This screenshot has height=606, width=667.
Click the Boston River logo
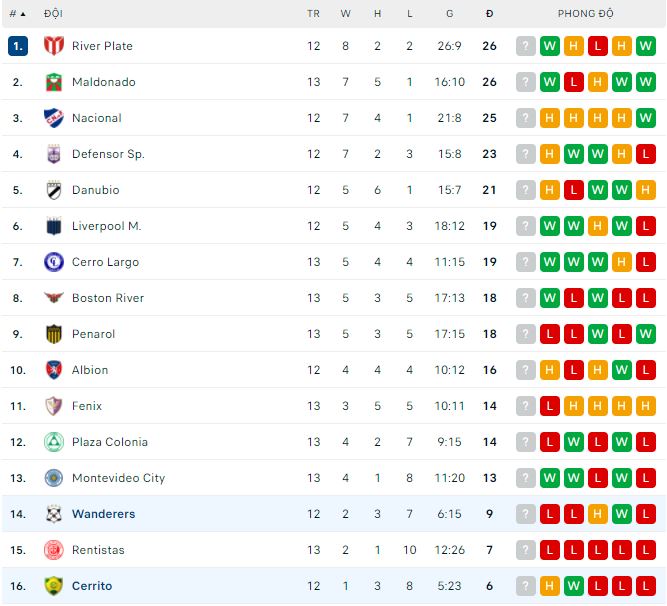point(53,298)
